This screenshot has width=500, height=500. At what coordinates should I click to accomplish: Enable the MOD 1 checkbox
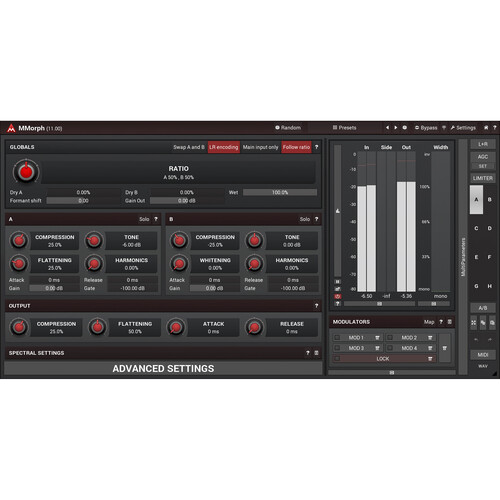(337, 338)
